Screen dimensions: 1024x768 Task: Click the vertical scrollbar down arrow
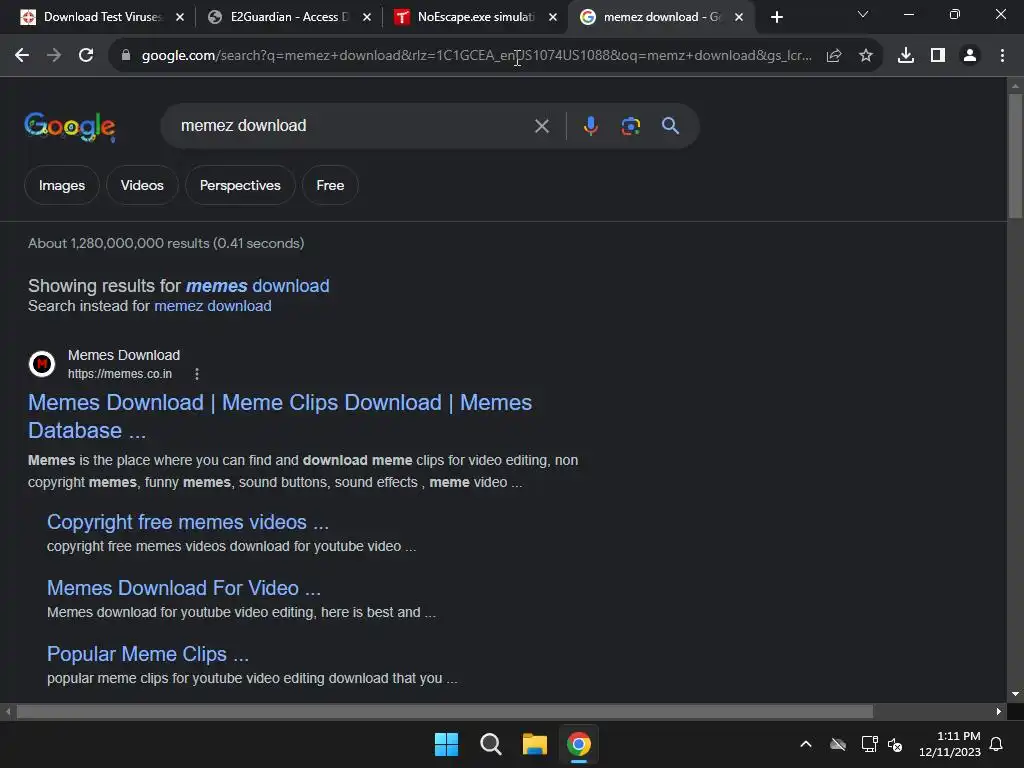pos(1015,694)
